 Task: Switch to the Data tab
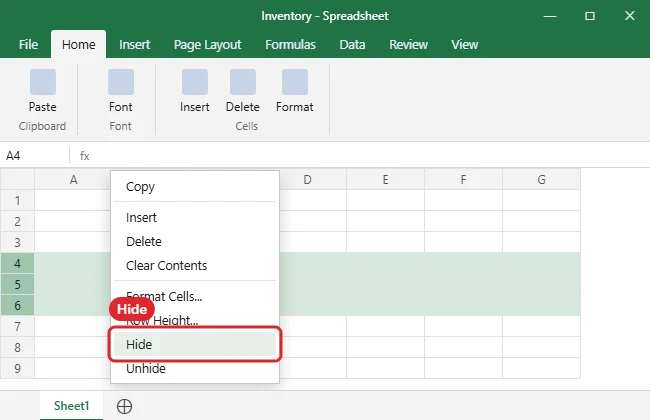point(352,44)
